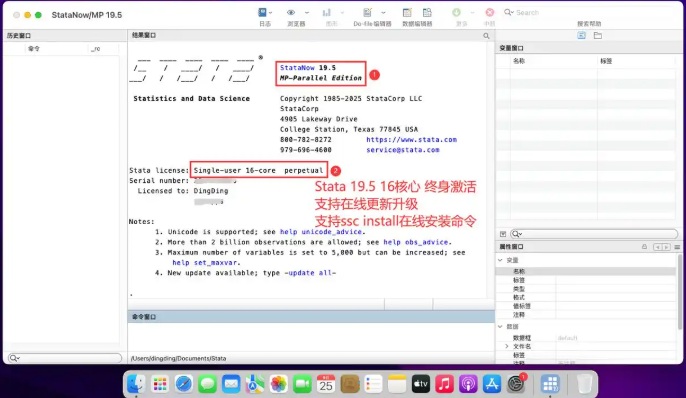This screenshot has width=686, height=398.
Task: Click the variables search field
Action: tap(594, 234)
